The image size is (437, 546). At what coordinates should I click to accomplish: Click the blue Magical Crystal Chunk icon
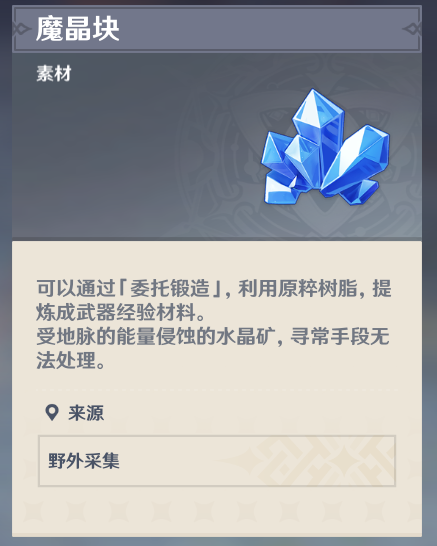[x=325, y=148]
